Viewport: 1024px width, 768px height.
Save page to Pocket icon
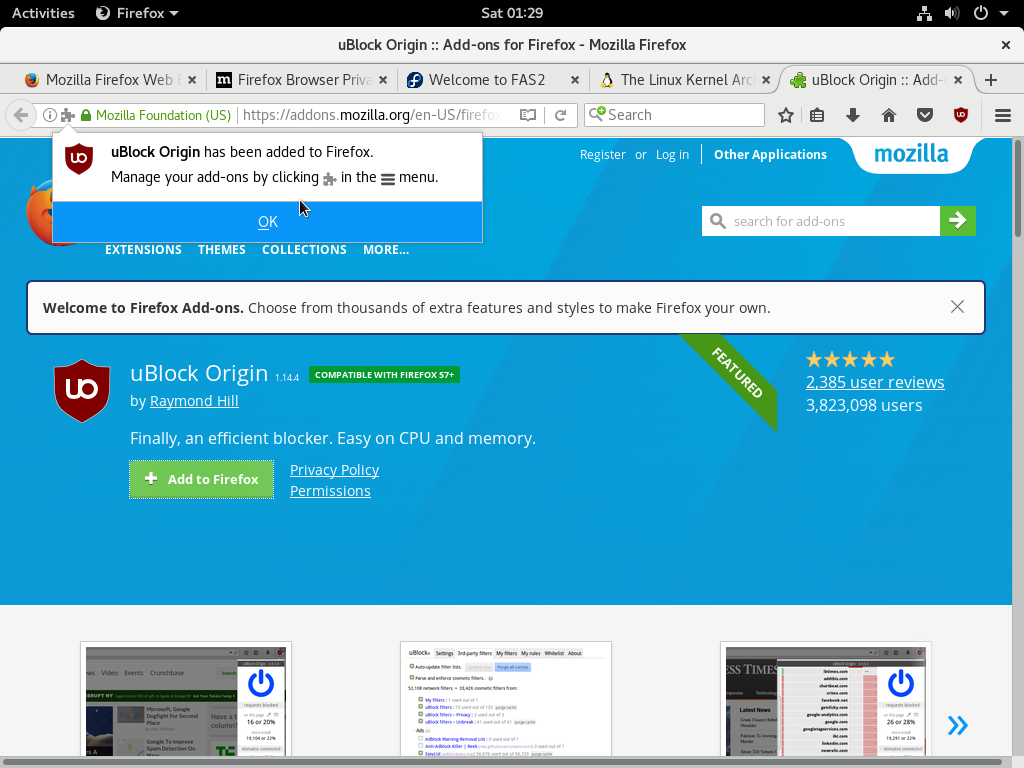tap(925, 116)
